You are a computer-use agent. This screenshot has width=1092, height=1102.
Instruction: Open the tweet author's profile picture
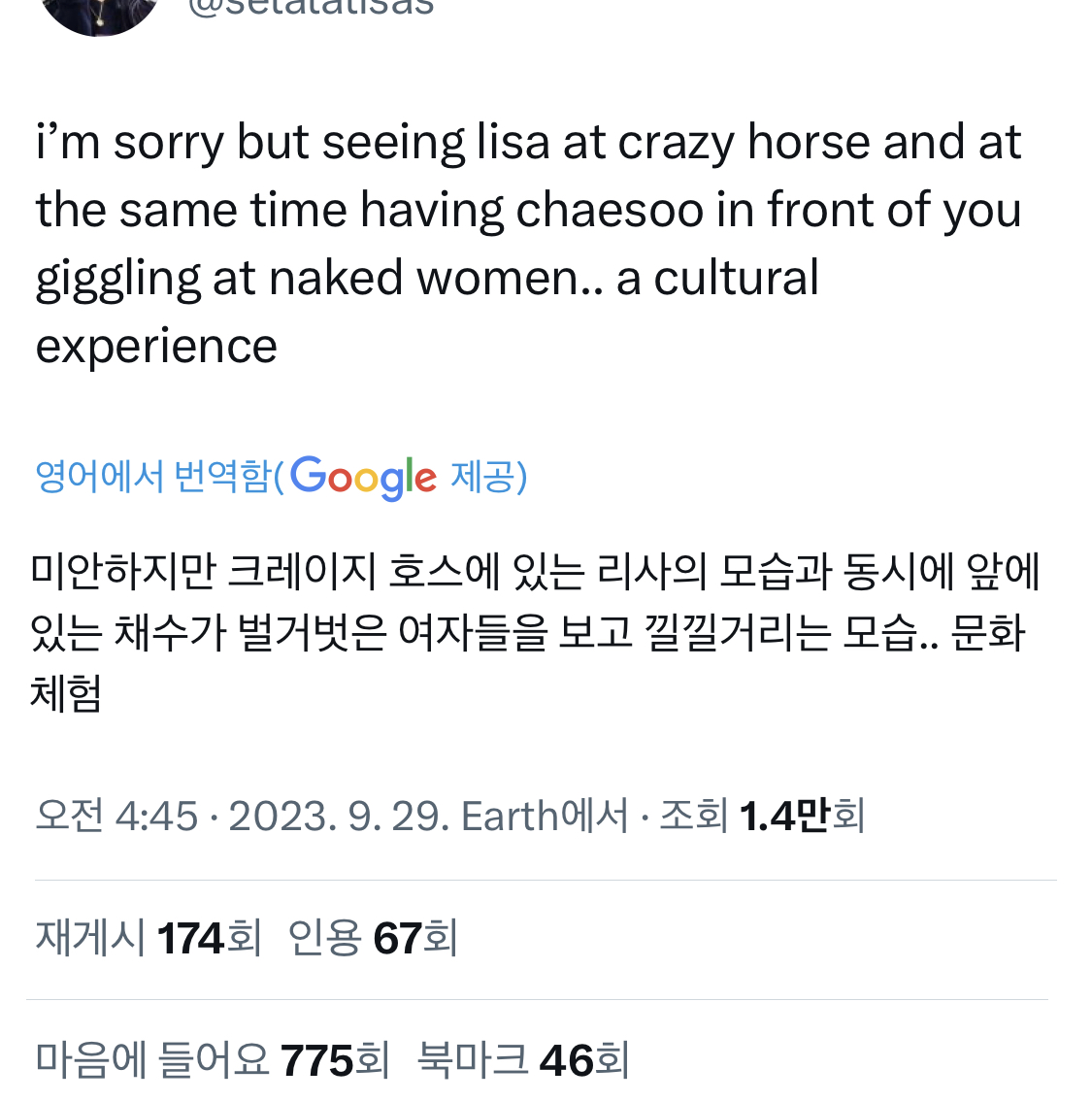100,16
